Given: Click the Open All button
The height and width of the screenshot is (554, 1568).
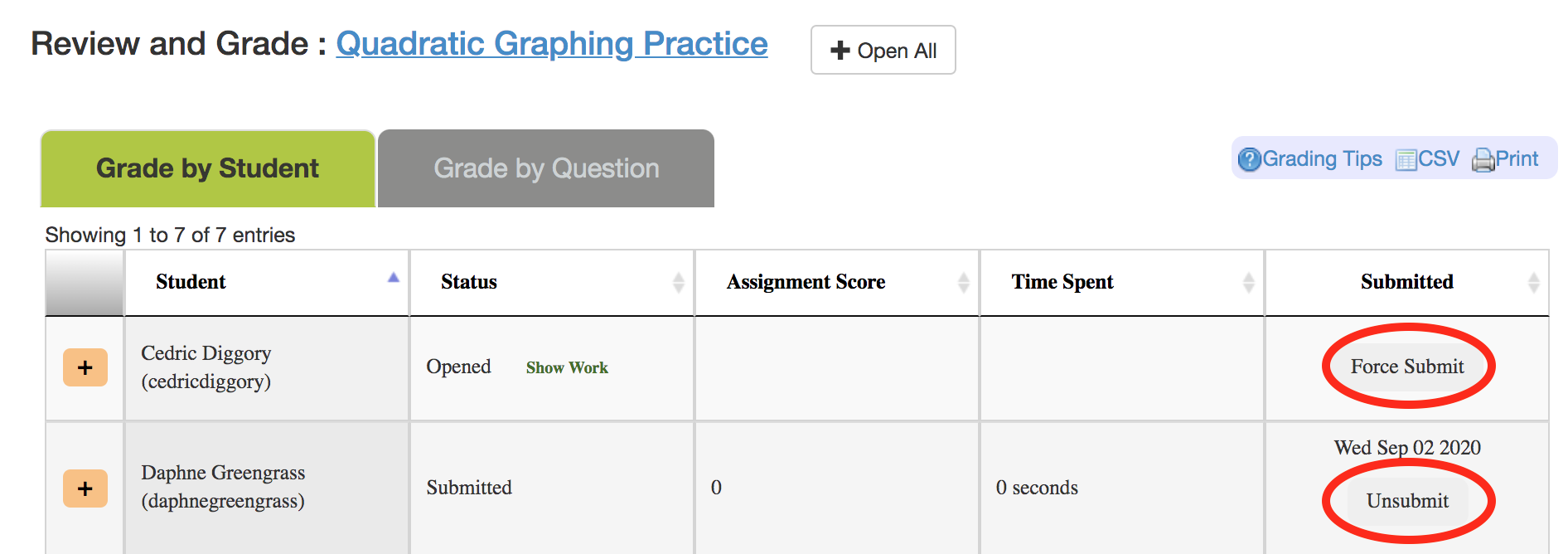Looking at the screenshot, I should 883,51.
